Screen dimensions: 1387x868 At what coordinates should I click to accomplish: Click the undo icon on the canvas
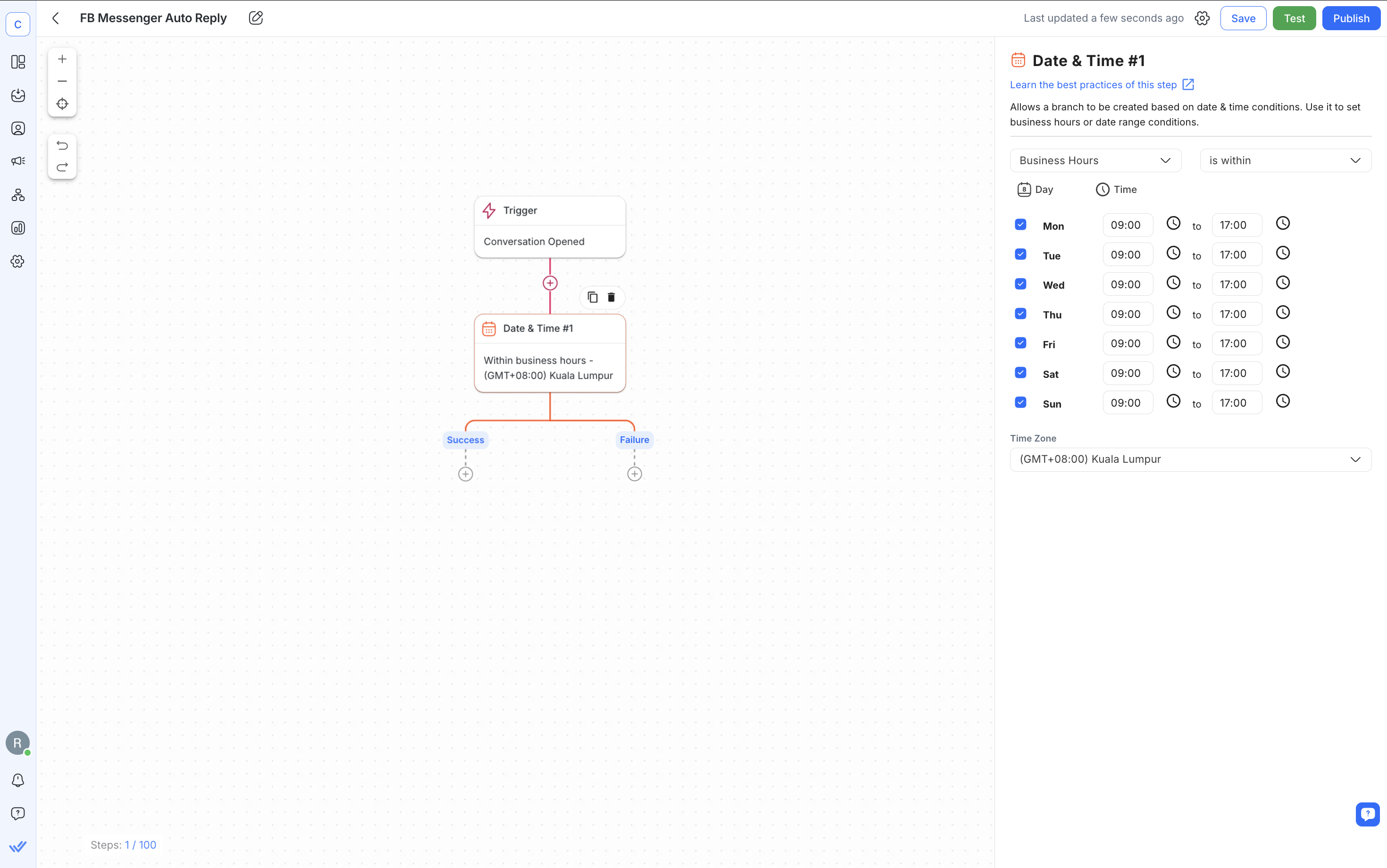point(62,146)
